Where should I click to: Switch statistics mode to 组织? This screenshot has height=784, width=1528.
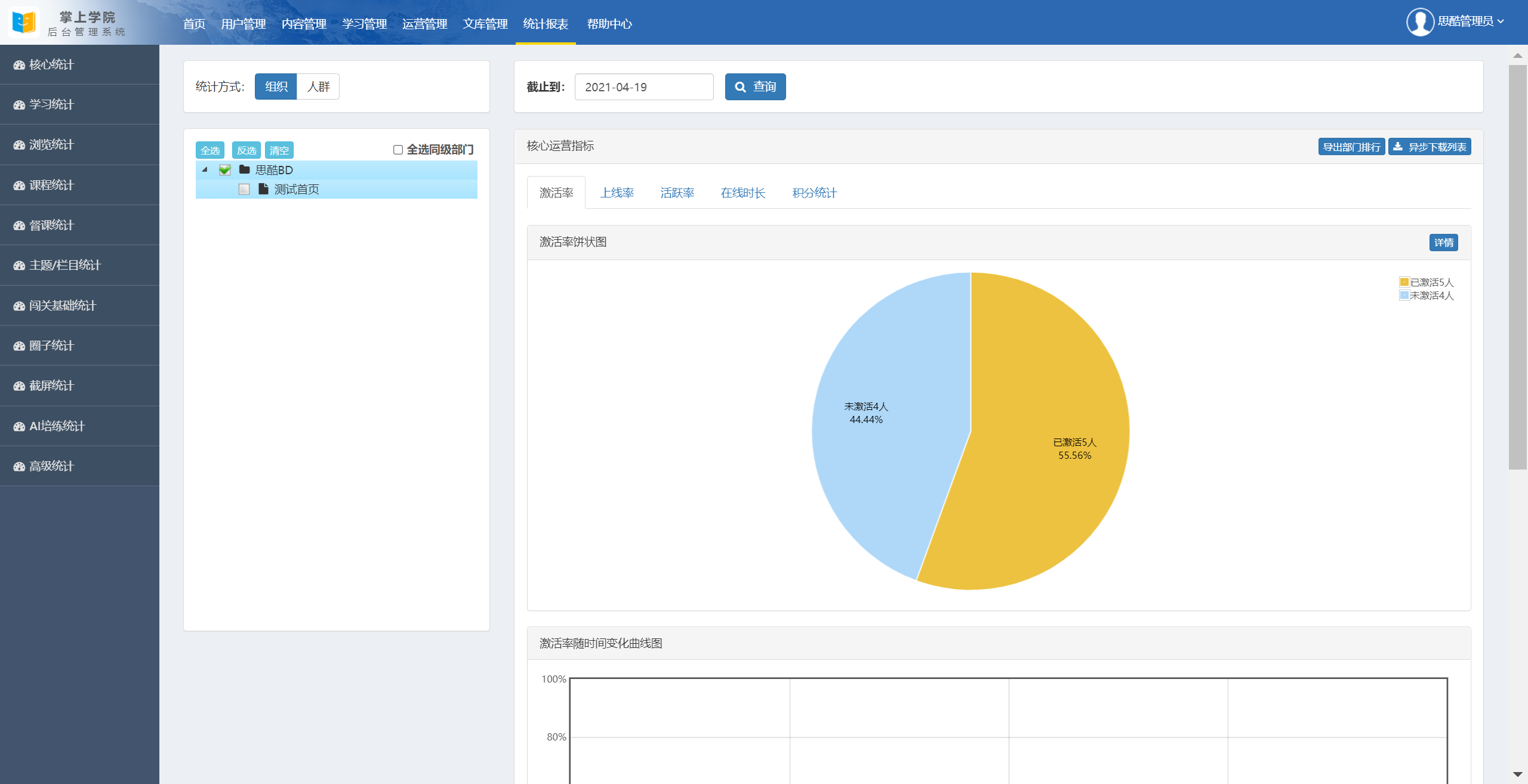click(276, 87)
